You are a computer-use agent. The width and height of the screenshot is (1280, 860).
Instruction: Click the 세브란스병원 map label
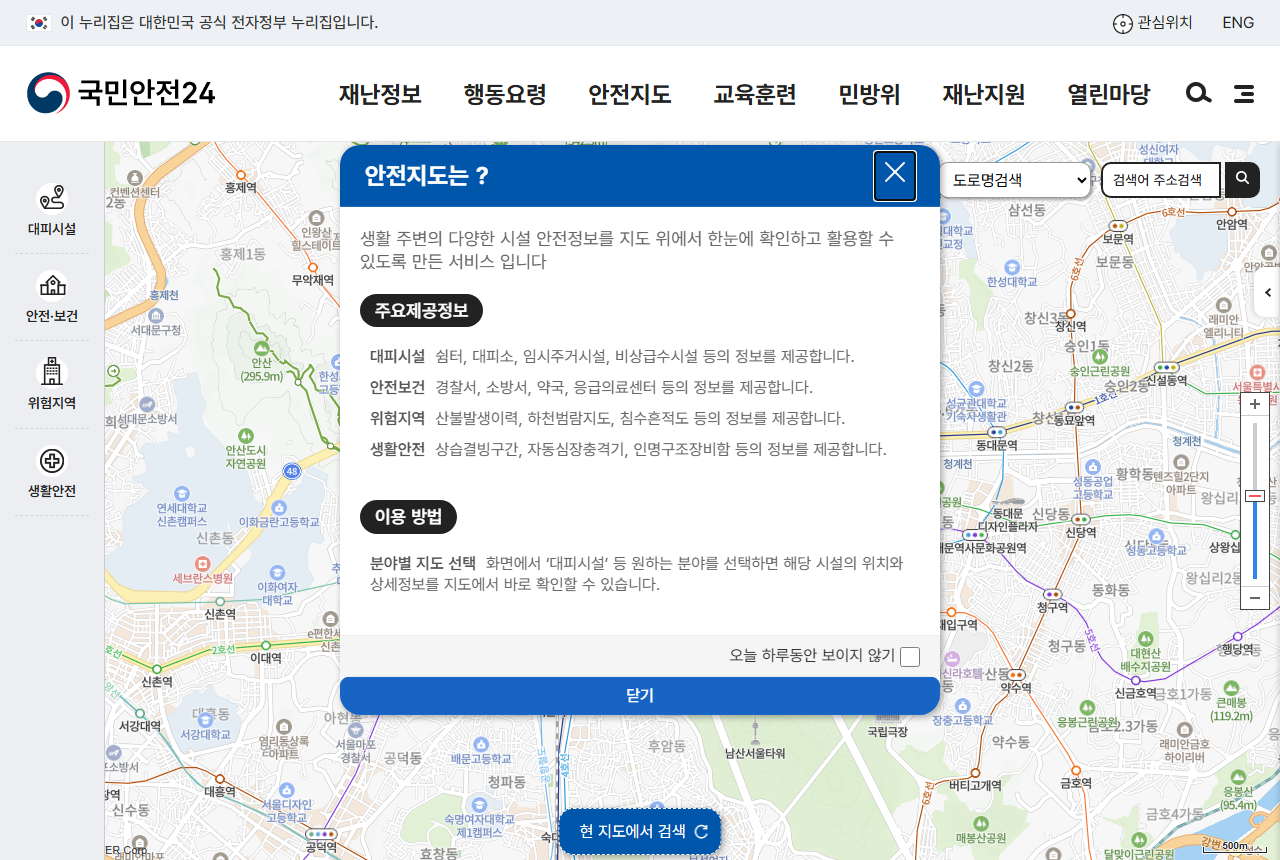point(202,578)
